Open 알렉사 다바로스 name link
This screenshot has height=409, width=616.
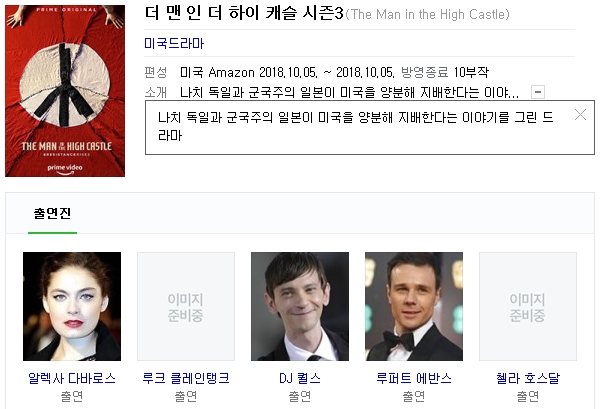(72, 378)
